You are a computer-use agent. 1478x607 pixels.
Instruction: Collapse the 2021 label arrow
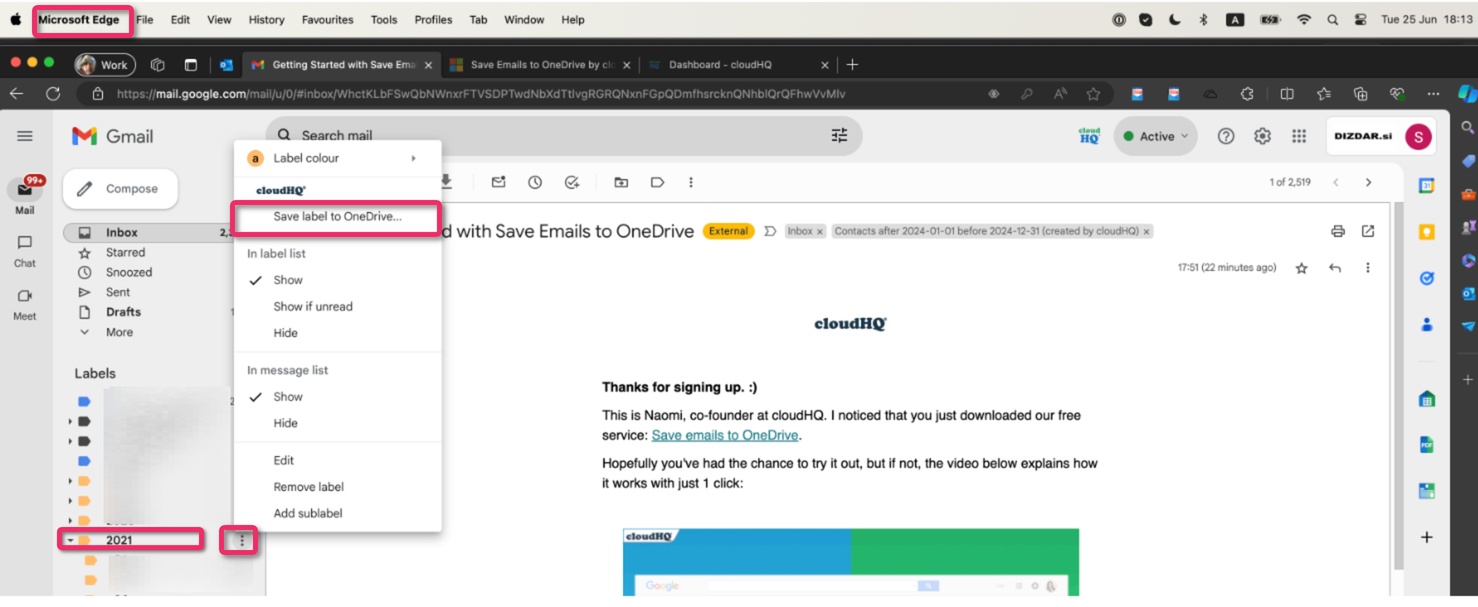tap(70, 541)
